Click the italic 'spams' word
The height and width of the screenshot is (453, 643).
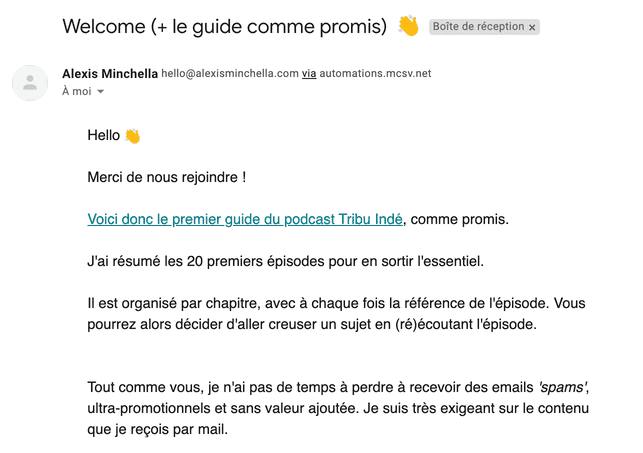[563, 387]
